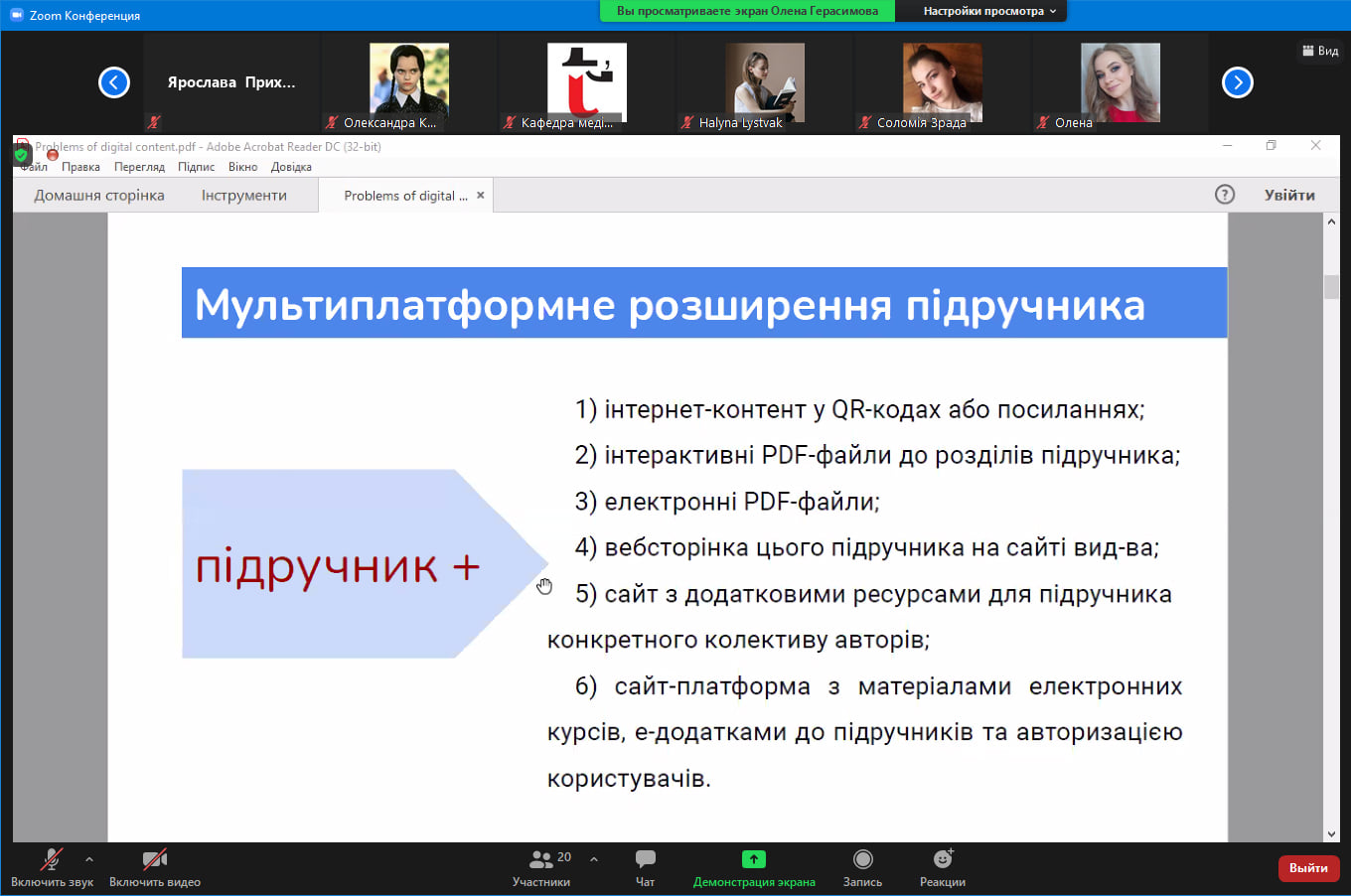Click the Acrobat help question mark icon
Screen dimensions: 1351x896
[1225, 195]
